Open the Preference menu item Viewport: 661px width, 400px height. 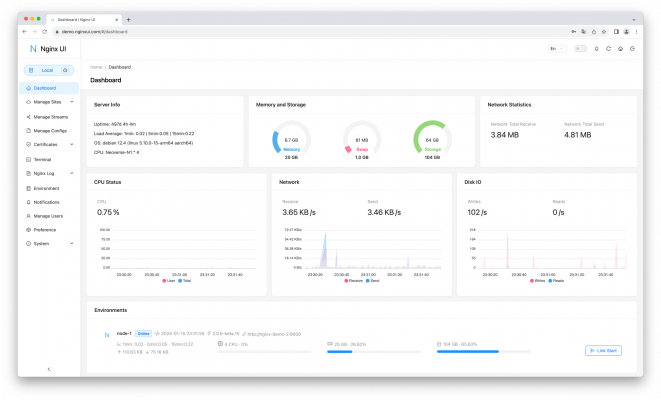[x=46, y=230]
